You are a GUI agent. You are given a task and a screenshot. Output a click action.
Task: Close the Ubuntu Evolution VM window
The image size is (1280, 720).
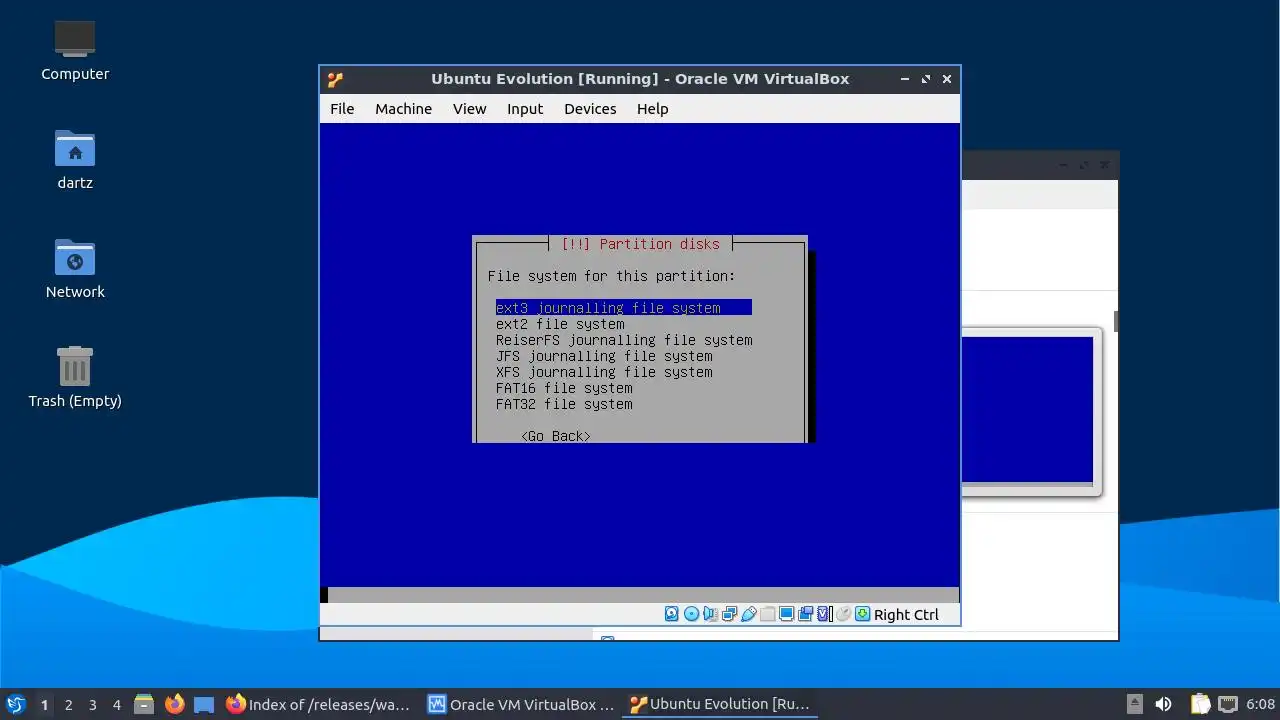click(947, 79)
